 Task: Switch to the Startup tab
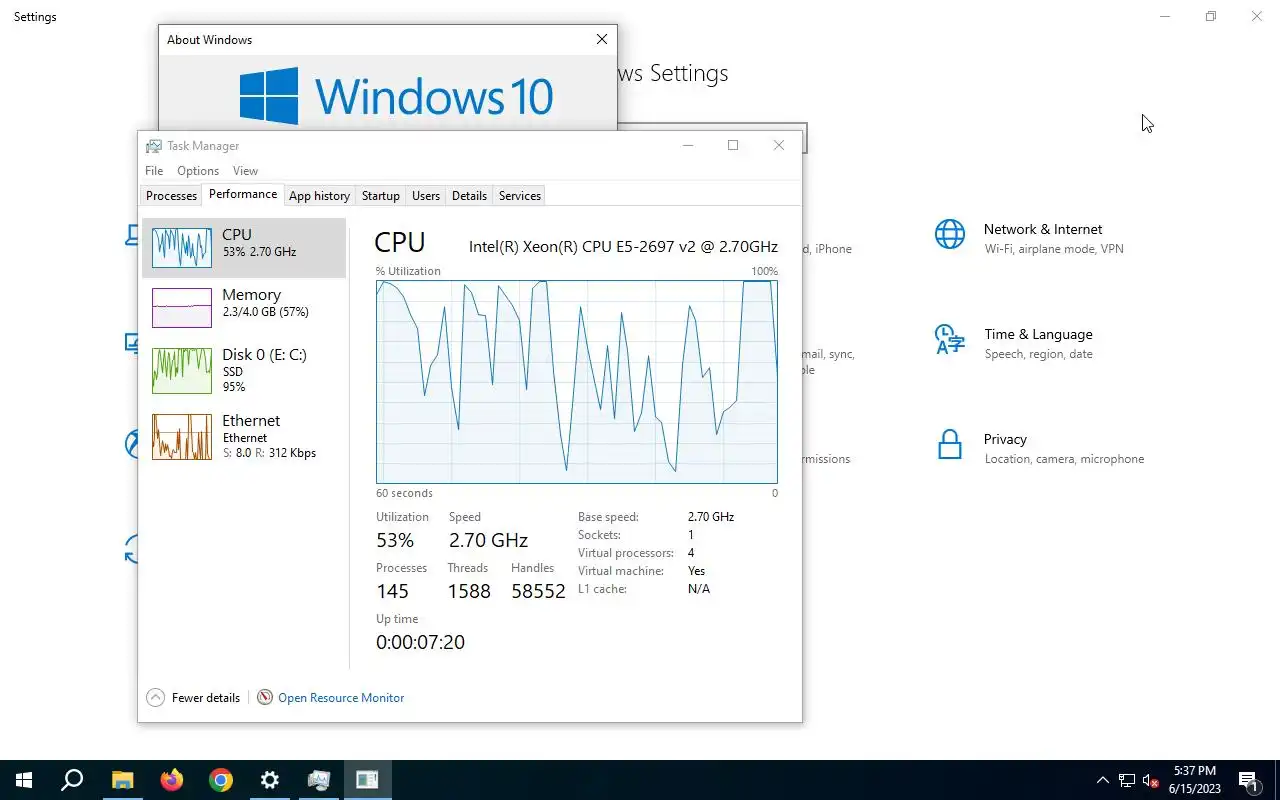pyautogui.click(x=380, y=196)
